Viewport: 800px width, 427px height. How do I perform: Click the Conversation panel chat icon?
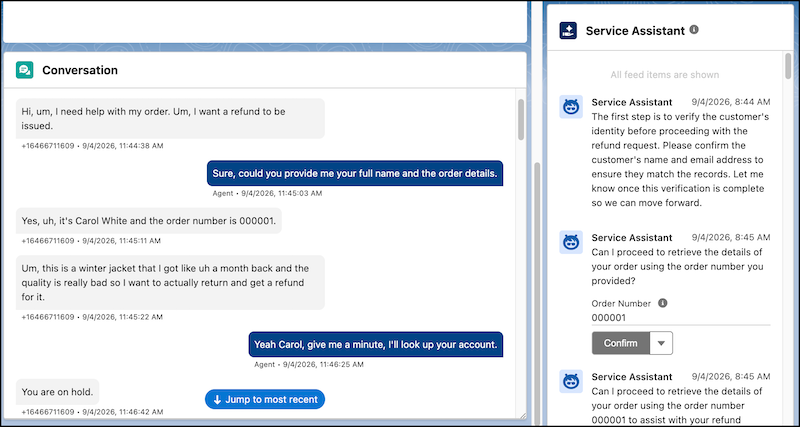[x=24, y=70]
